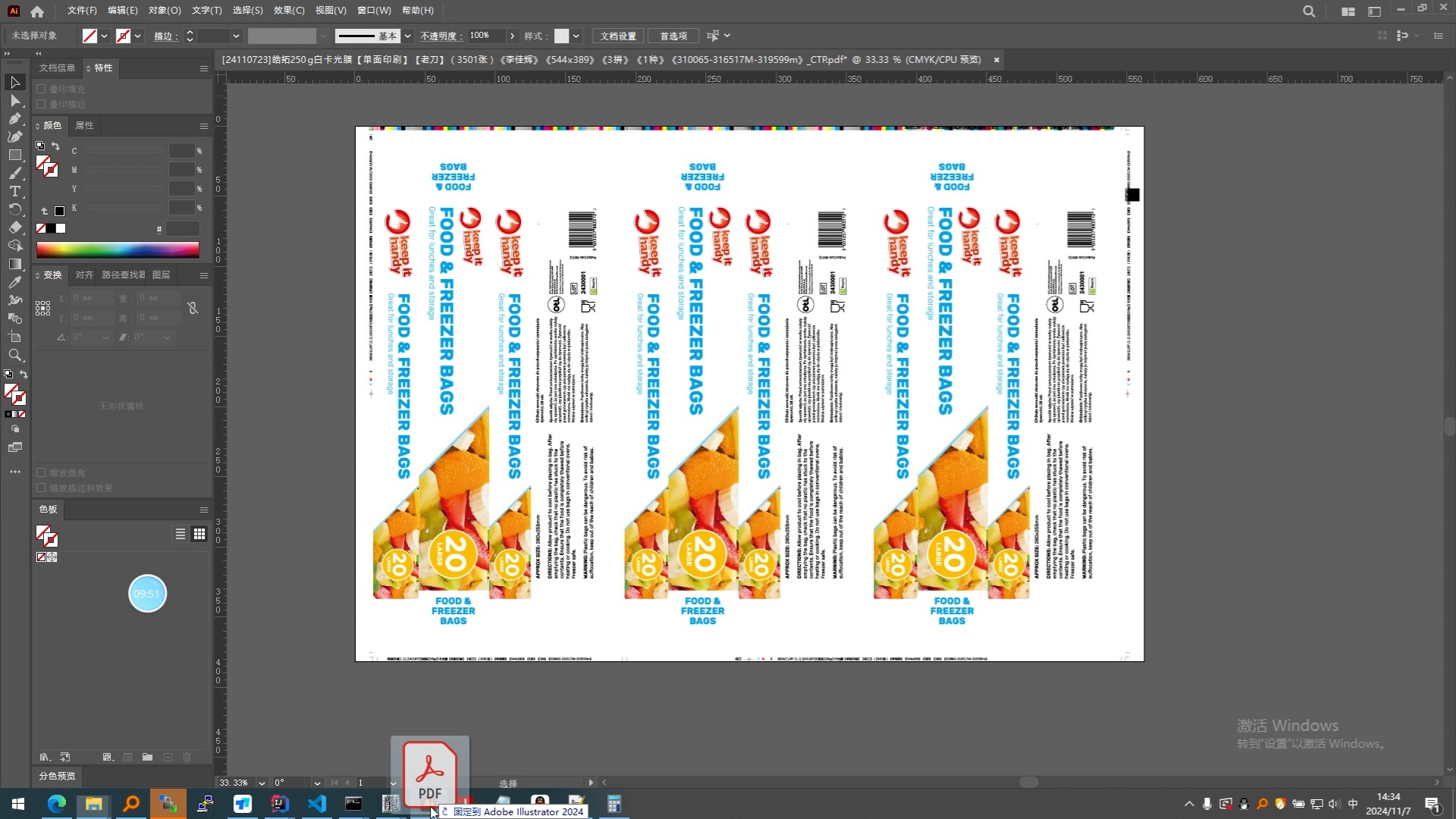The image size is (1456, 819).
Task: Click reference point selector in Transform panel
Action: click(42, 308)
